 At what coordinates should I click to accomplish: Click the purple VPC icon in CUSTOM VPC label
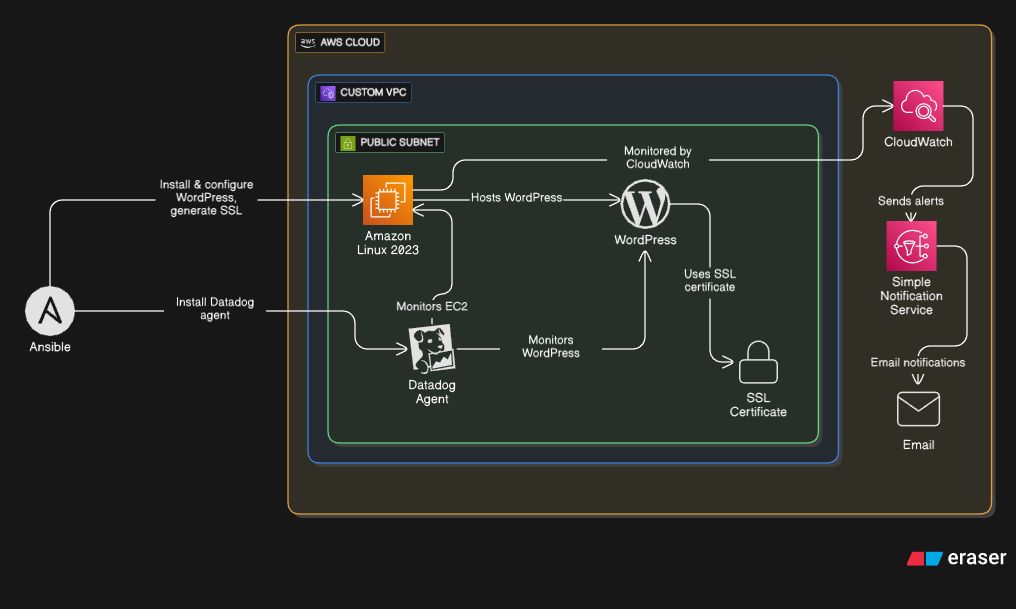[x=328, y=93]
